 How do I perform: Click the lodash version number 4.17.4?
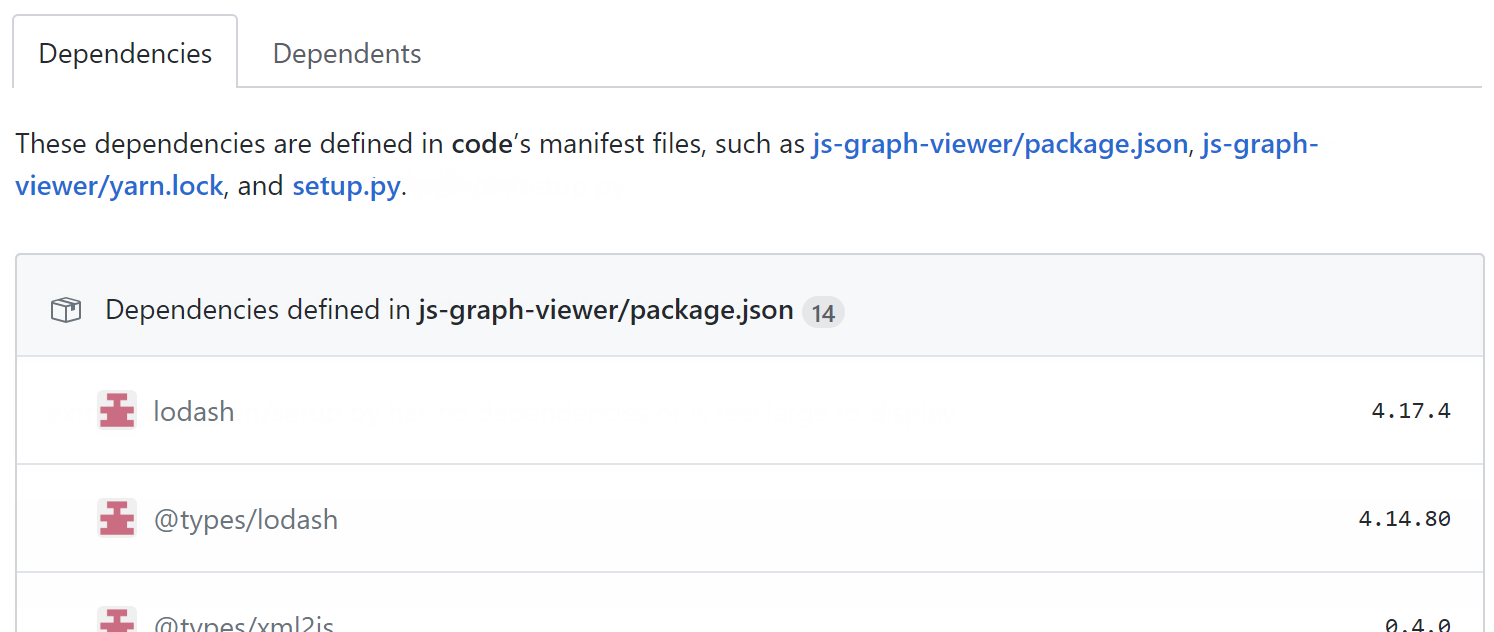click(x=1410, y=410)
